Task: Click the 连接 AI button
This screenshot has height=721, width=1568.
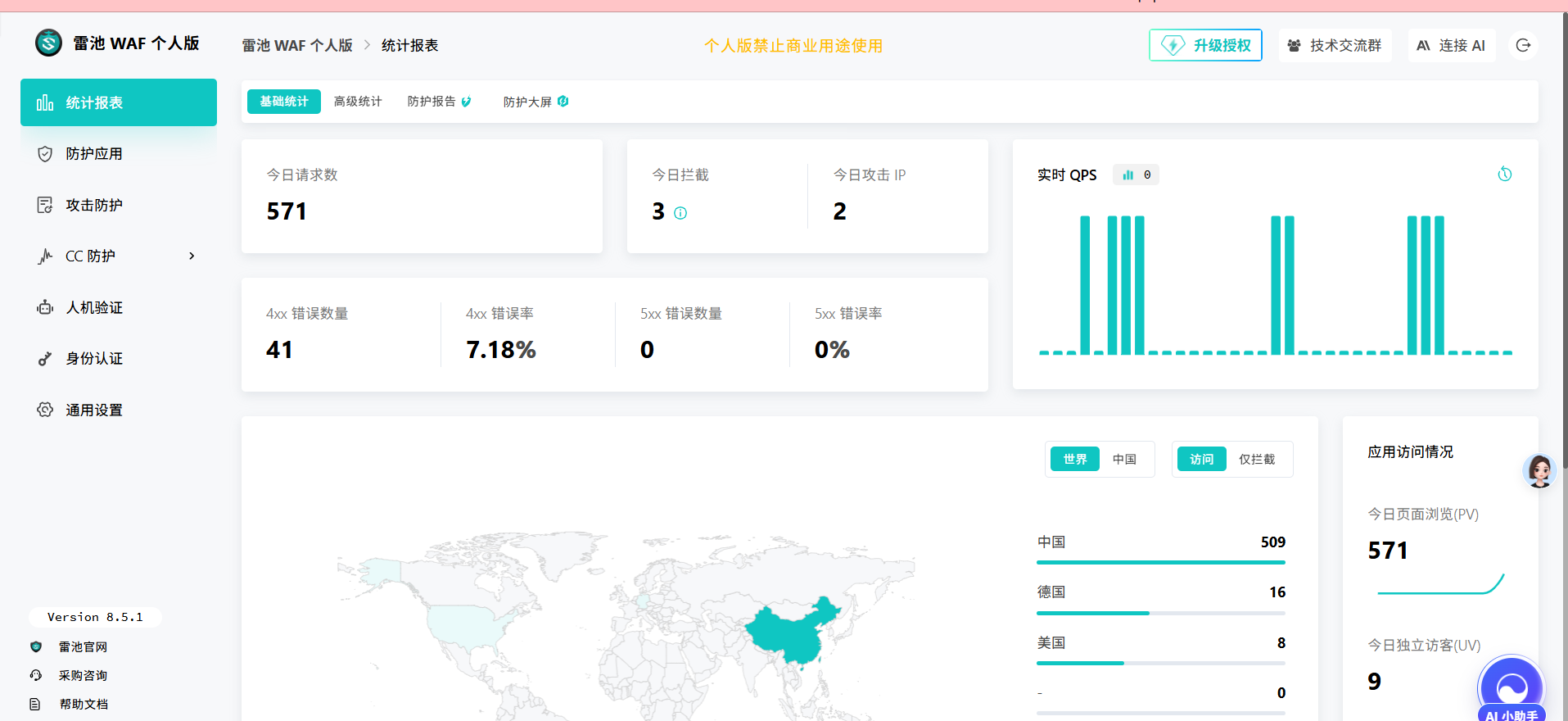Action: coord(1451,45)
